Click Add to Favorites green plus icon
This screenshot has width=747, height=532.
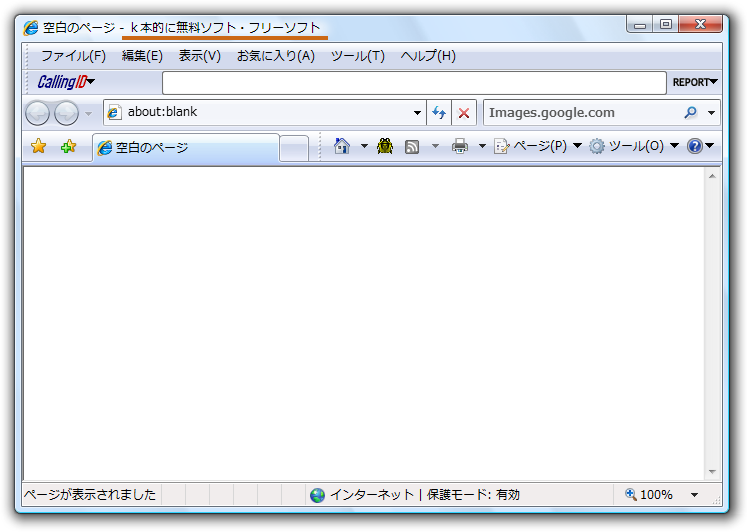click(68, 147)
